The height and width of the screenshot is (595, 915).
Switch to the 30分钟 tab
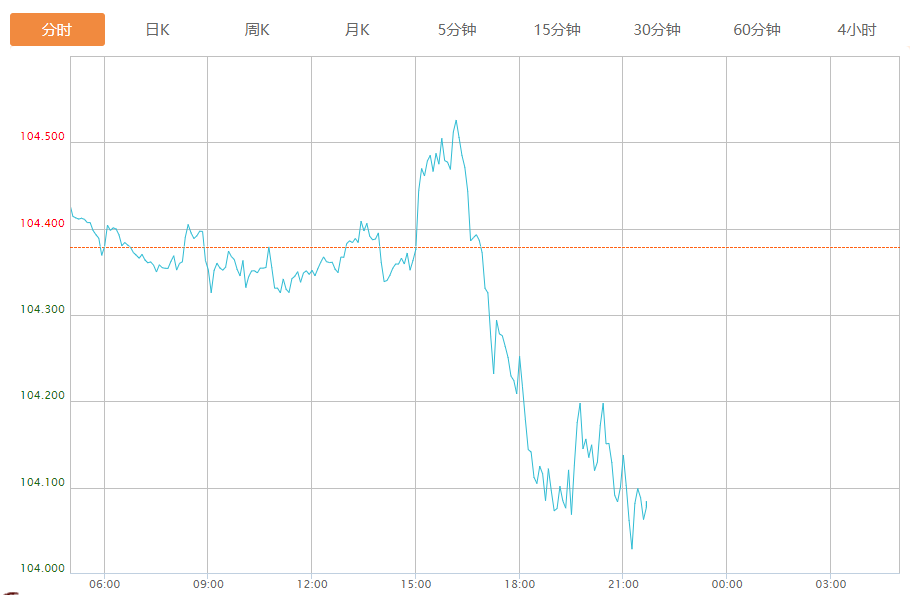pyautogui.click(x=657, y=30)
